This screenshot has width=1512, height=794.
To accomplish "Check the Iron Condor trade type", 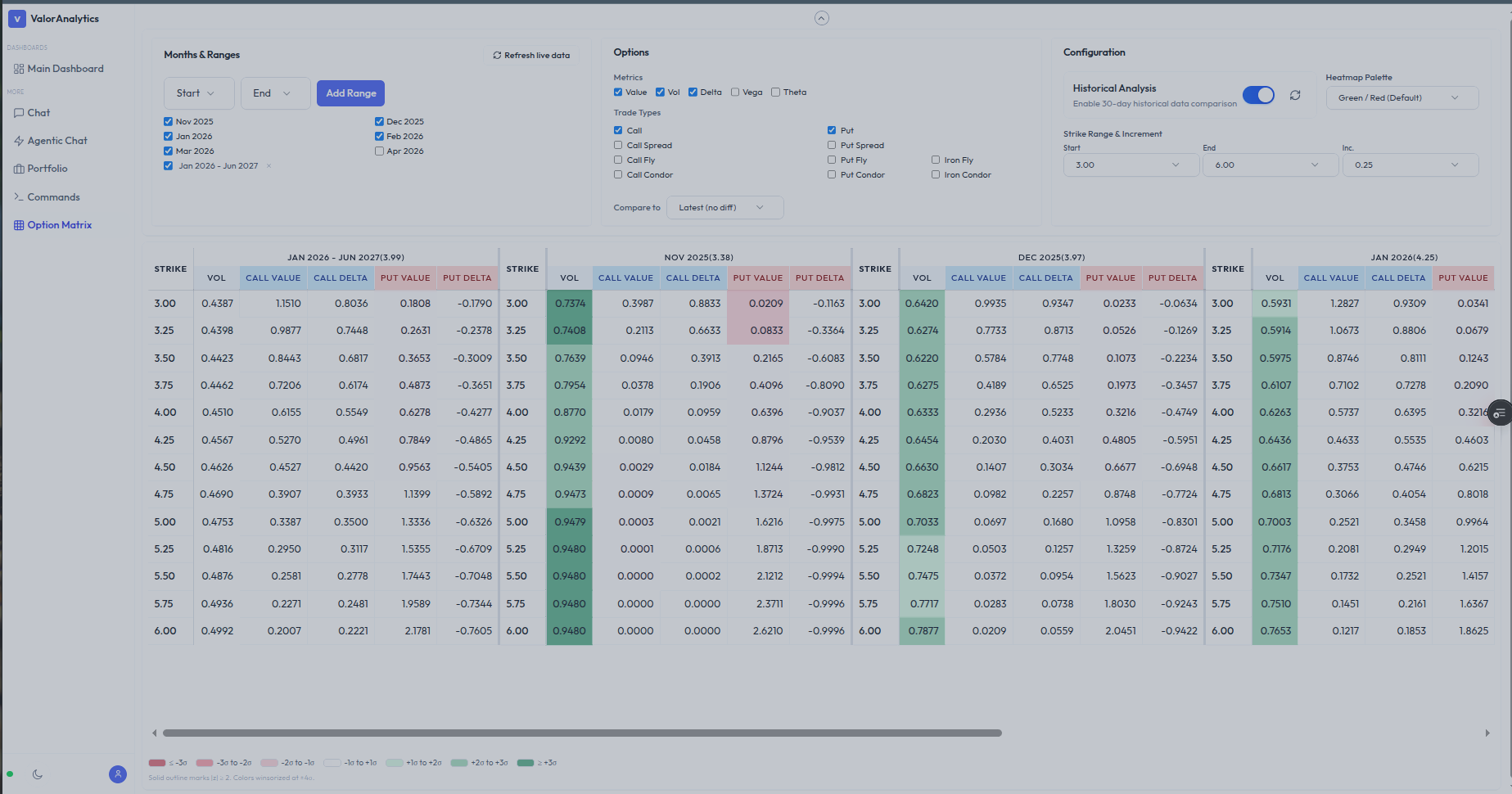I will [x=936, y=174].
